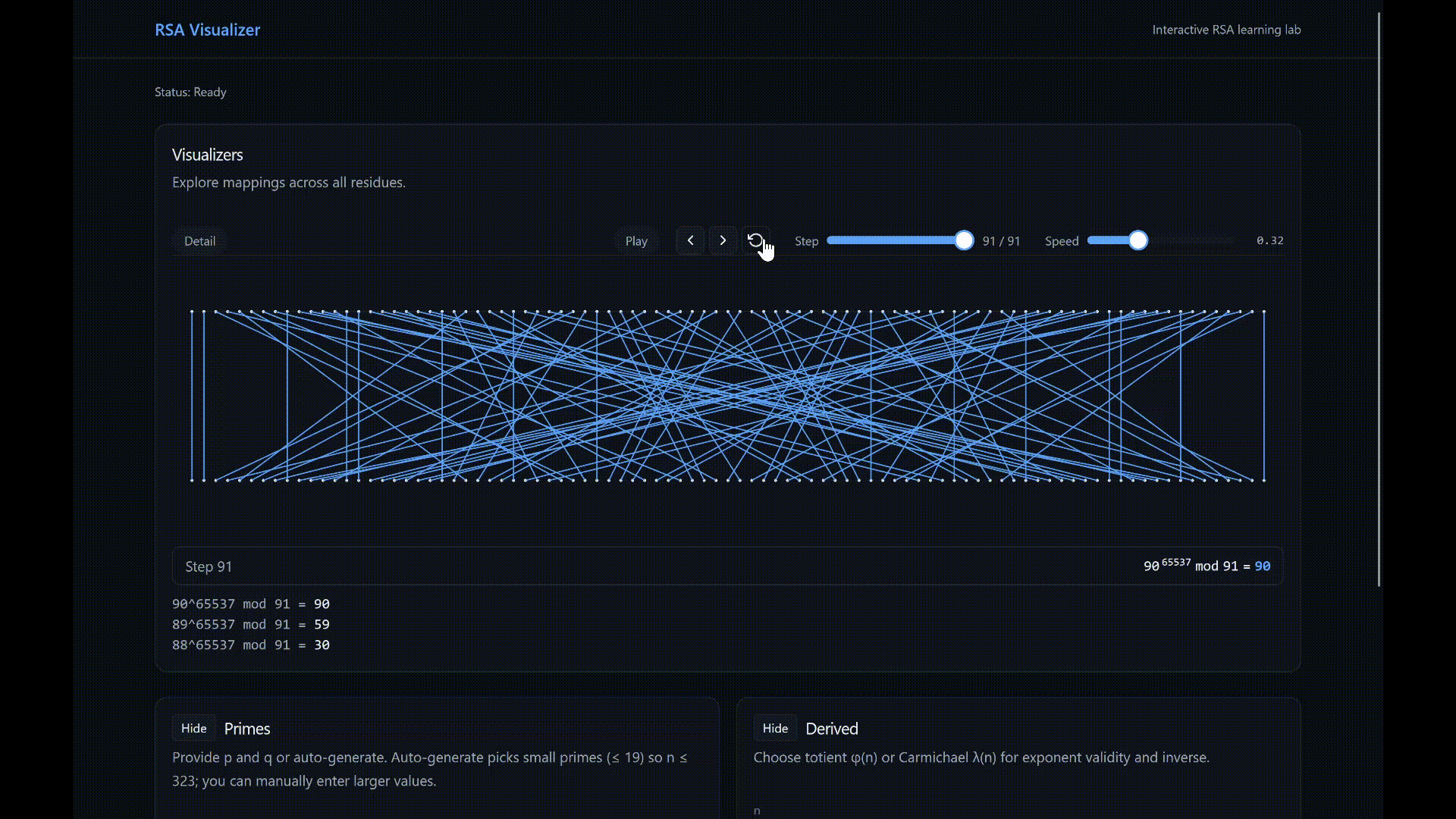The width and height of the screenshot is (1456, 819).
Task: Click the 90^65537 mod 91 result line
Action: pyautogui.click(x=251, y=604)
